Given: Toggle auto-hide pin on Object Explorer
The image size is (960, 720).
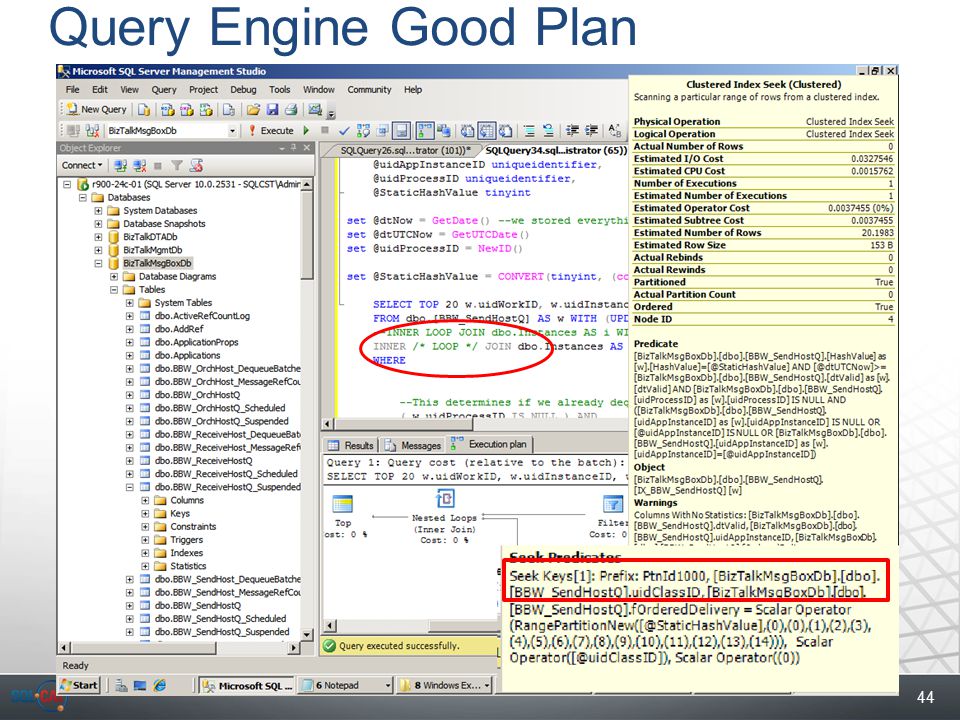Looking at the screenshot, I should 294,148.
